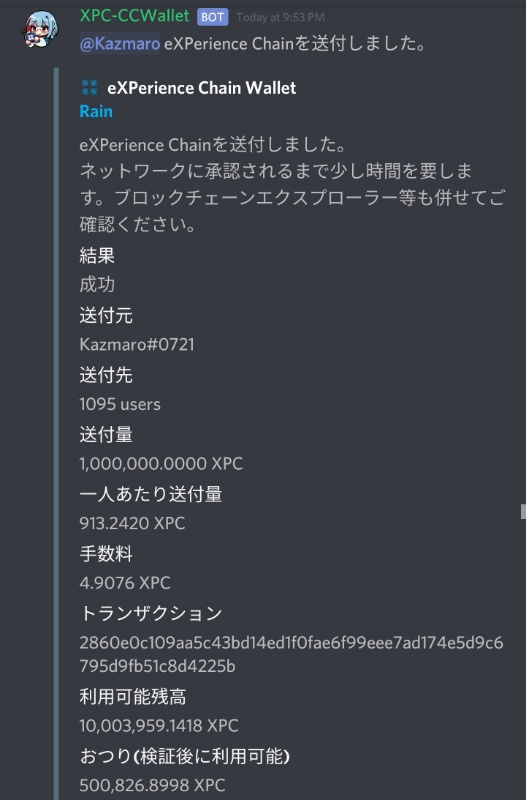Image resolution: width=526 pixels, height=800 pixels.
Task: Click the embed description paragraph text
Action: point(292,184)
